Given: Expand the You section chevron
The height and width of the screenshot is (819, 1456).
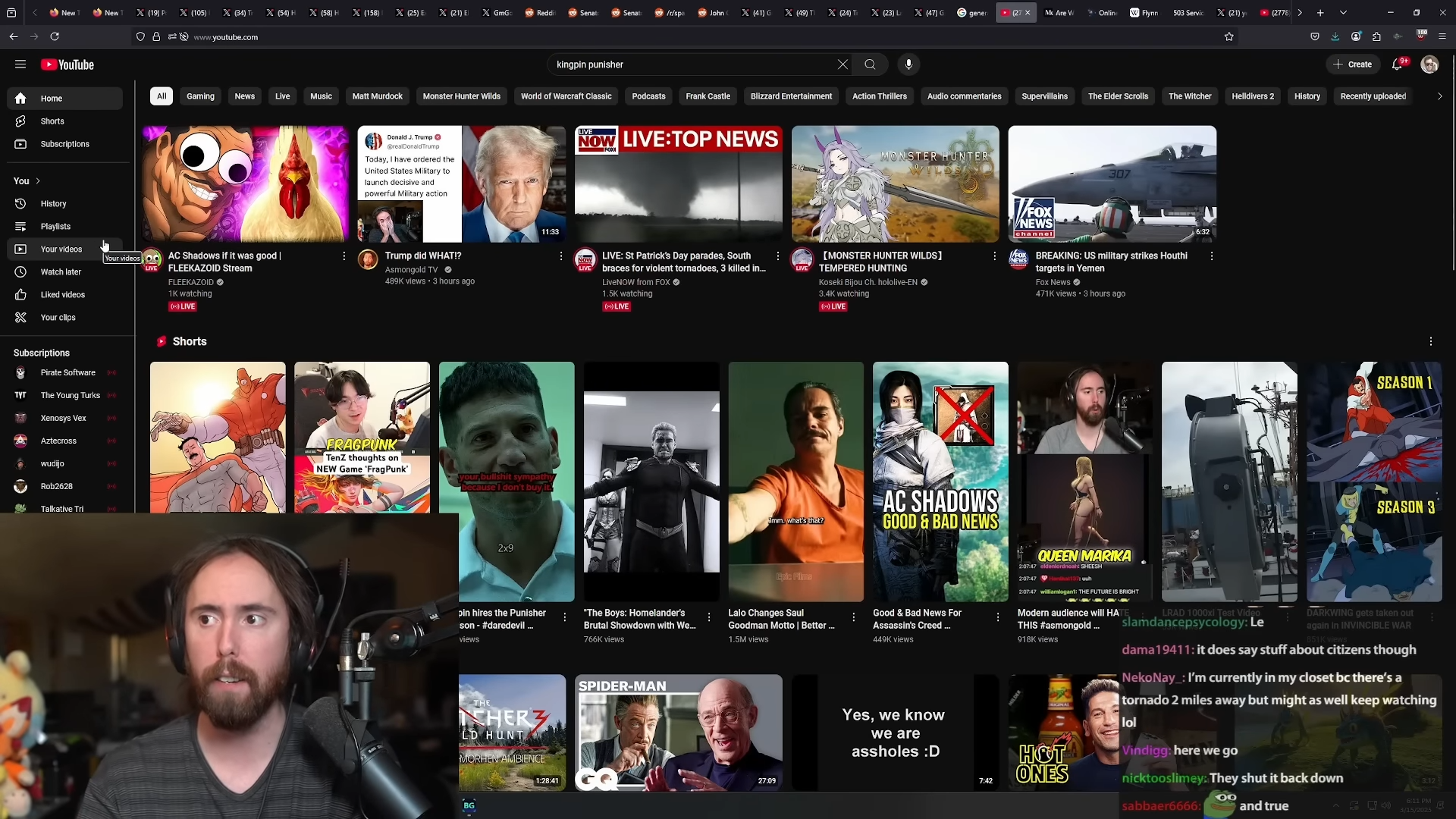Looking at the screenshot, I should tap(38, 181).
